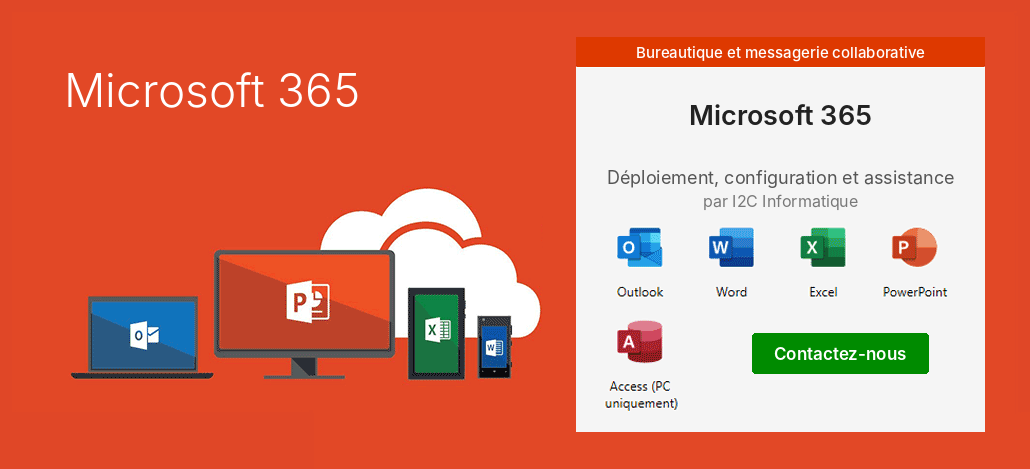Click the "Access (PC uniquement)" label
Screen dimensions: 1030x469
[641, 395]
